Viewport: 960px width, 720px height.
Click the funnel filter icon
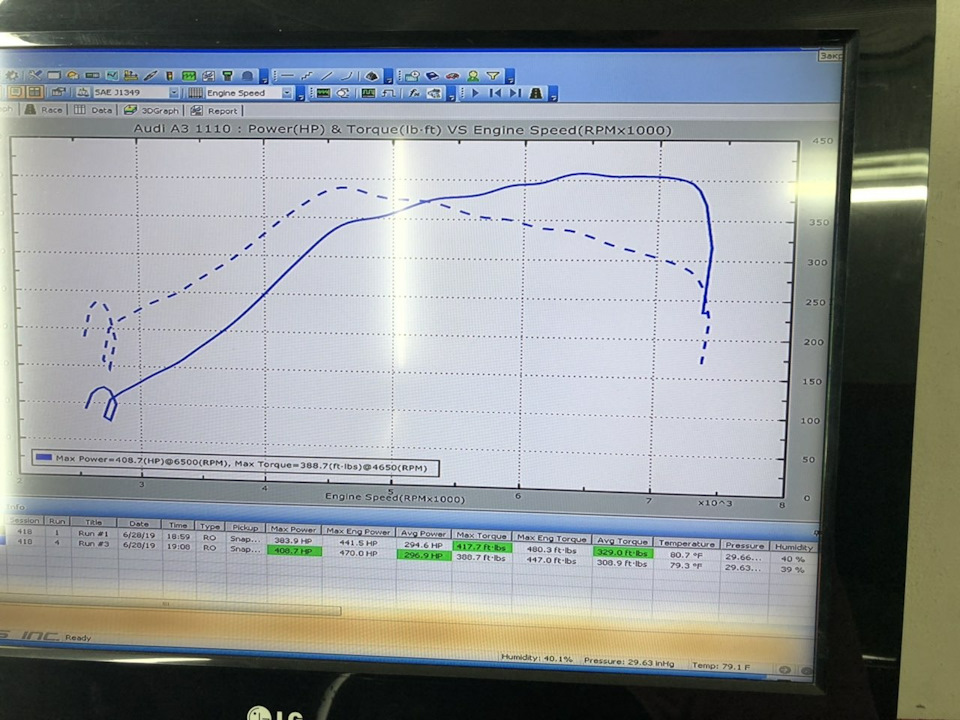(x=494, y=76)
